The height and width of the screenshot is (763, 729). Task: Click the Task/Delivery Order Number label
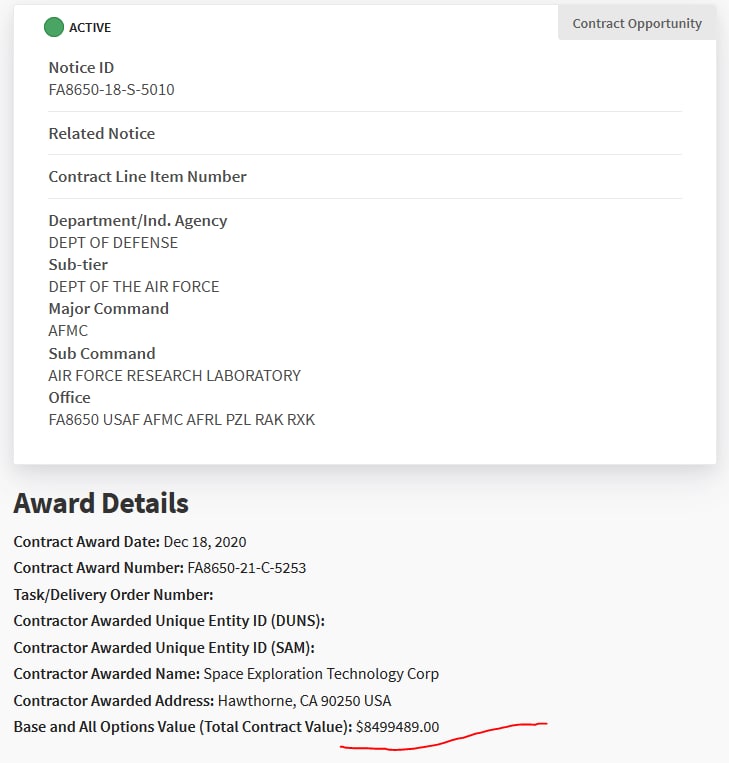tap(113, 594)
